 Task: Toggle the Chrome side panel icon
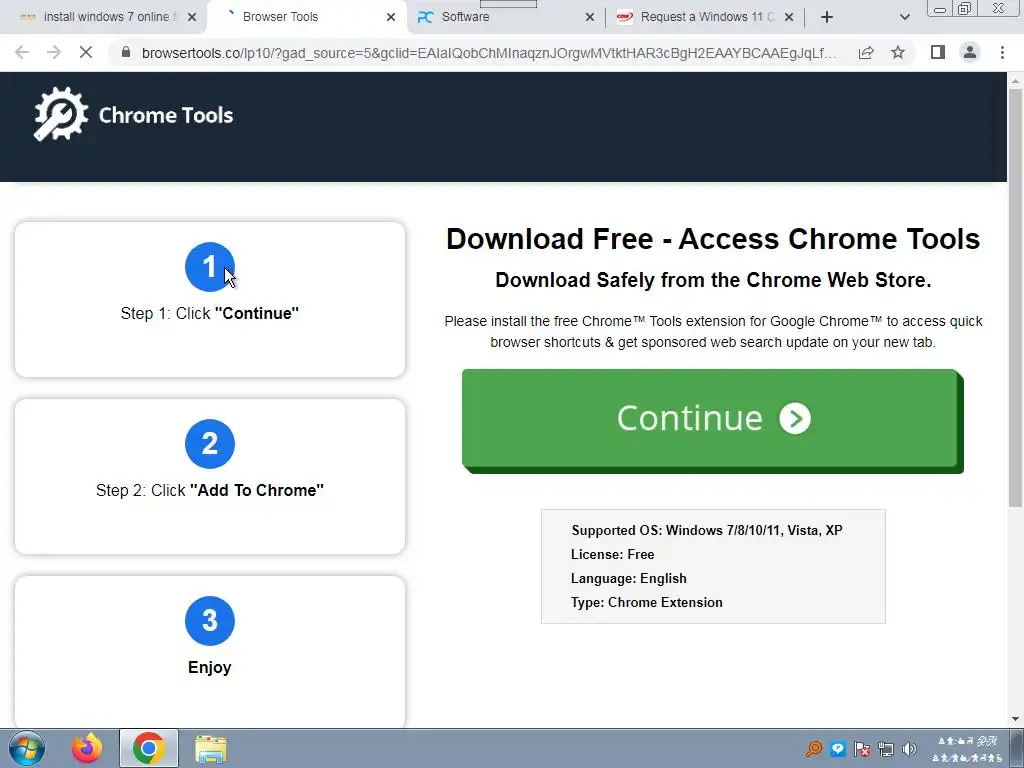click(938, 52)
